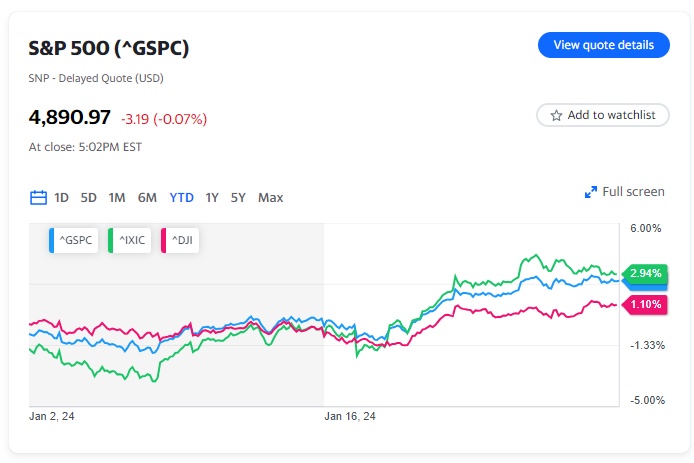Image resolution: width=694 pixels, height=463 pixels.
Task: Click the View quote details button
Action: 604,45
